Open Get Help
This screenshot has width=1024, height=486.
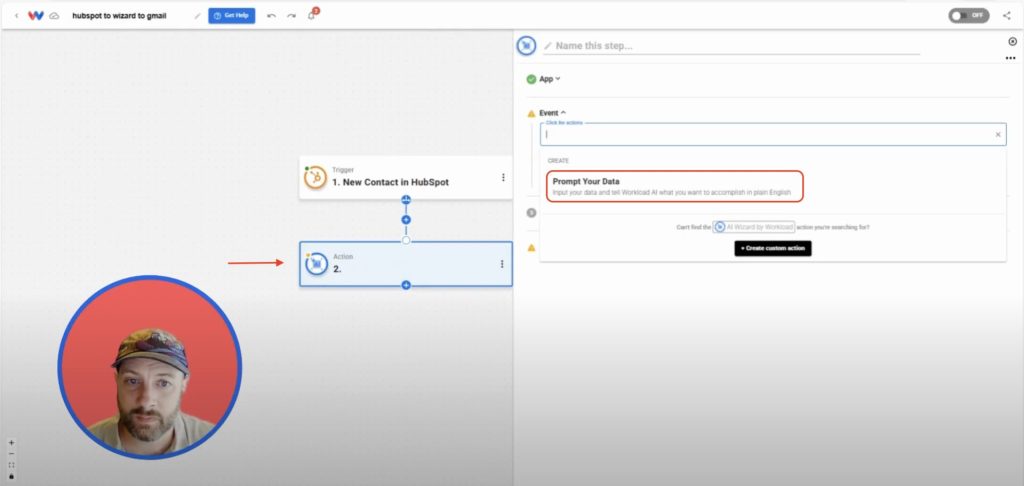coord(232,16)
